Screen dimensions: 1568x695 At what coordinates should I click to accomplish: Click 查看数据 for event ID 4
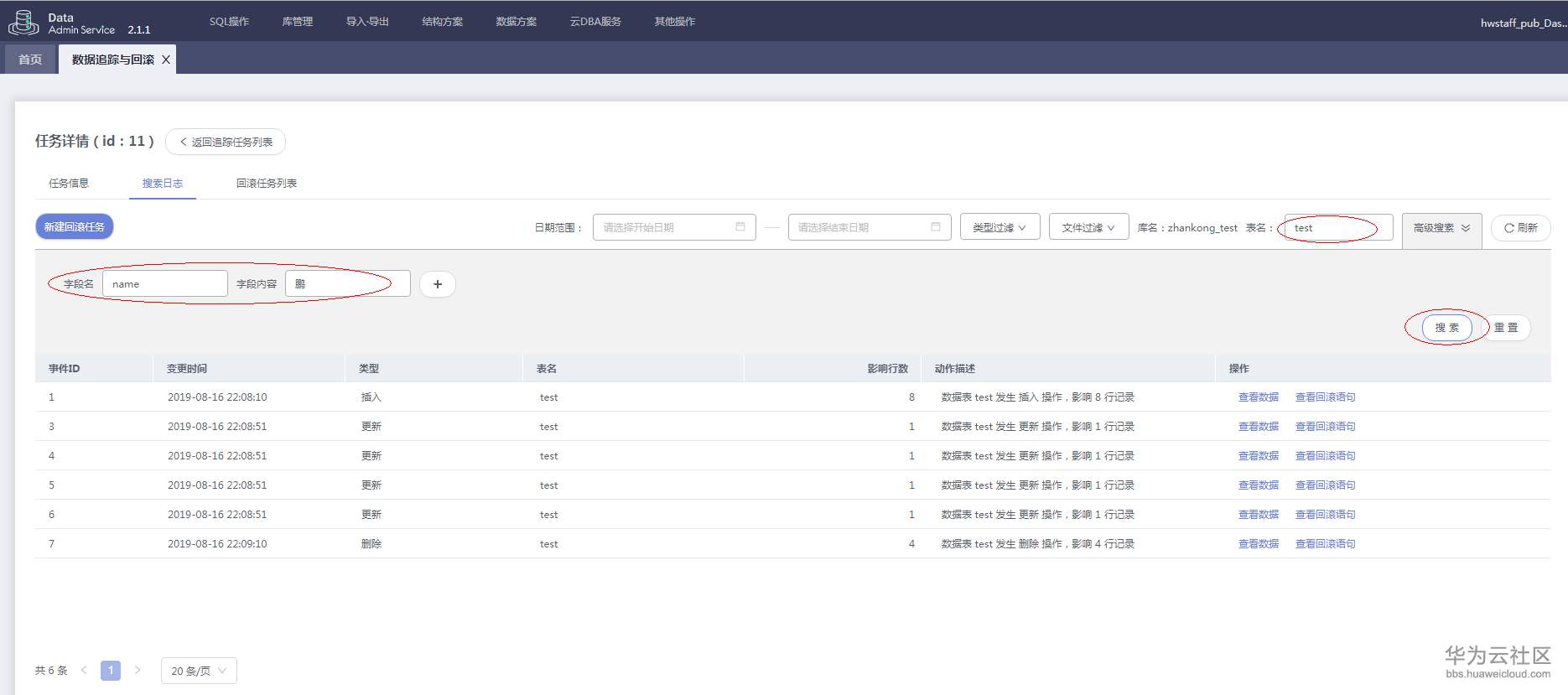(1259, 456)
